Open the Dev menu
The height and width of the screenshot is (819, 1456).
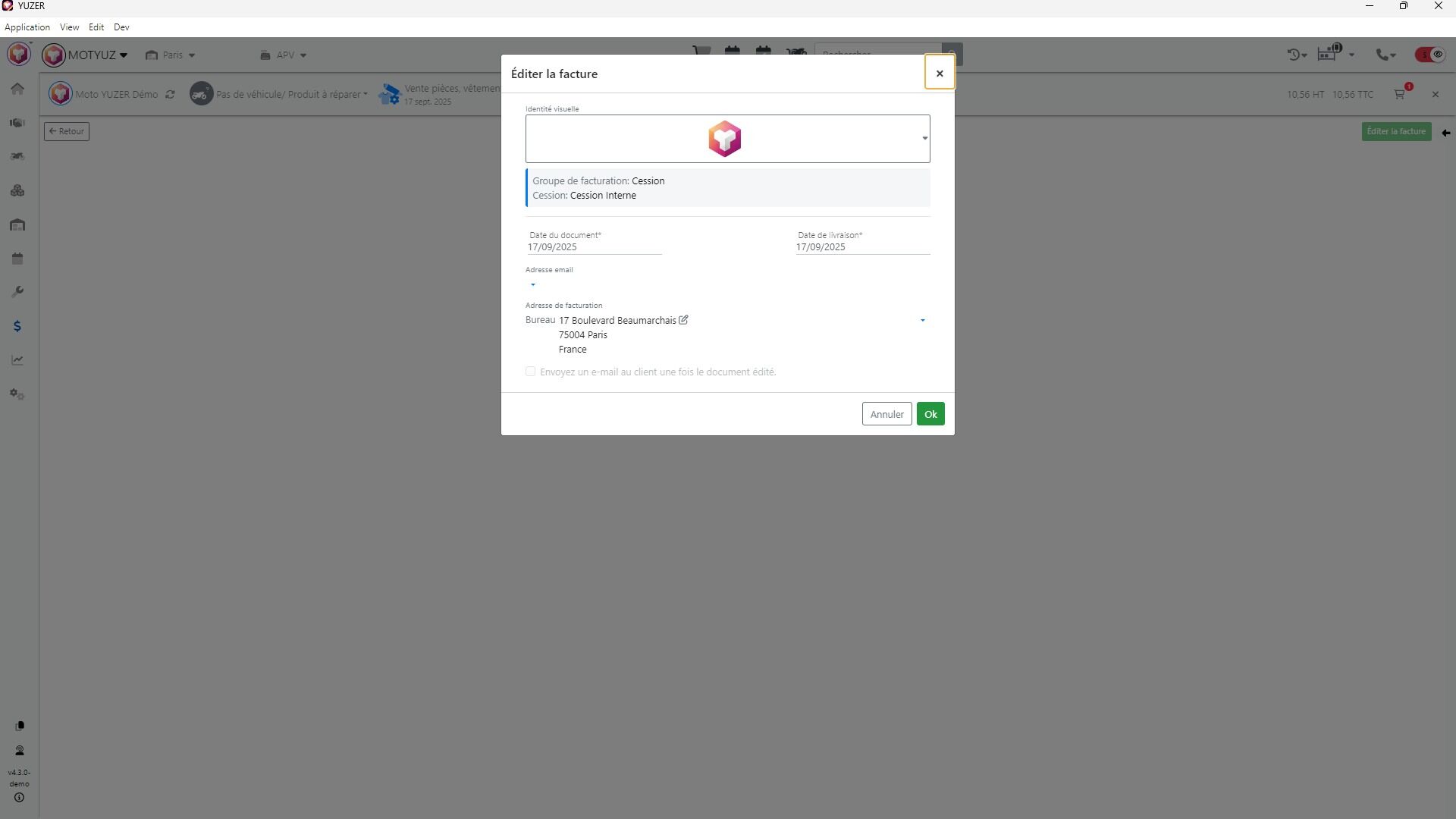(121, 27)
